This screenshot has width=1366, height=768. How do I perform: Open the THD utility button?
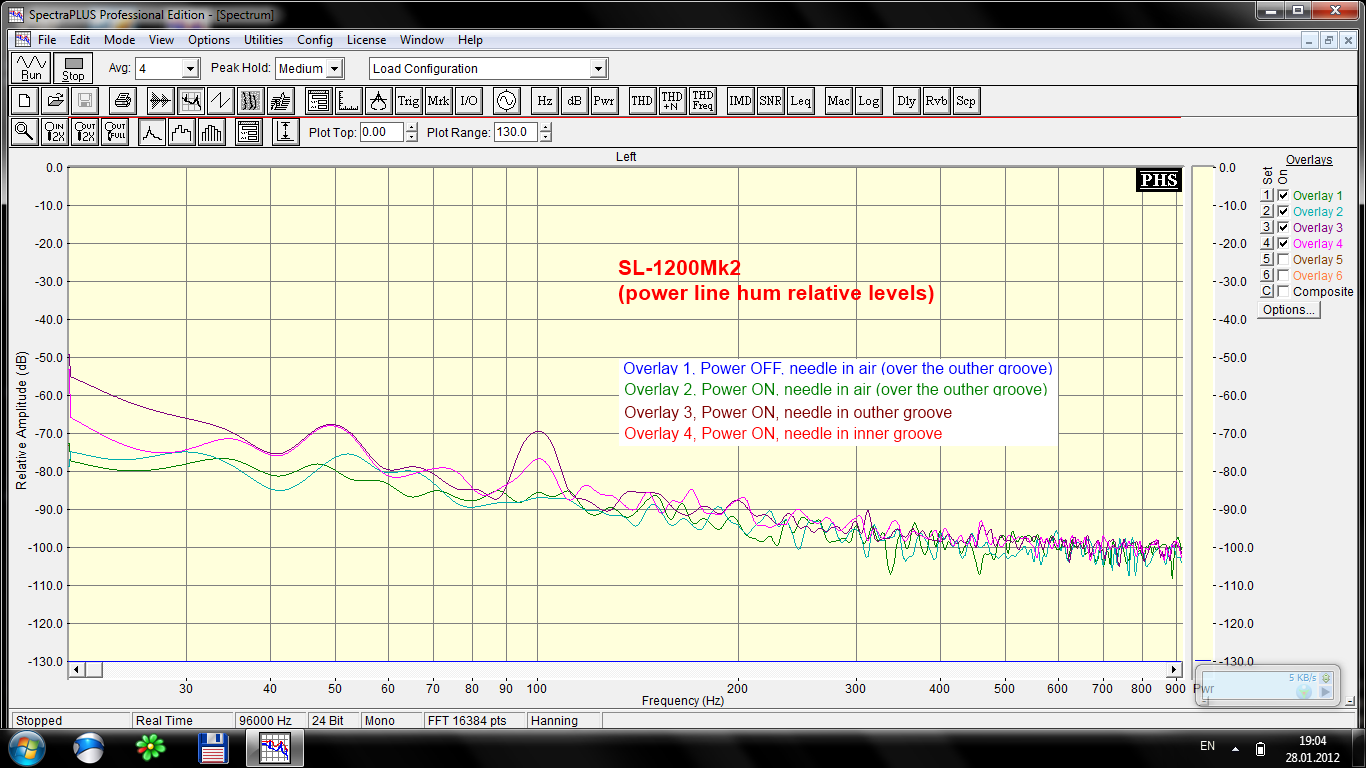point(642,100)
